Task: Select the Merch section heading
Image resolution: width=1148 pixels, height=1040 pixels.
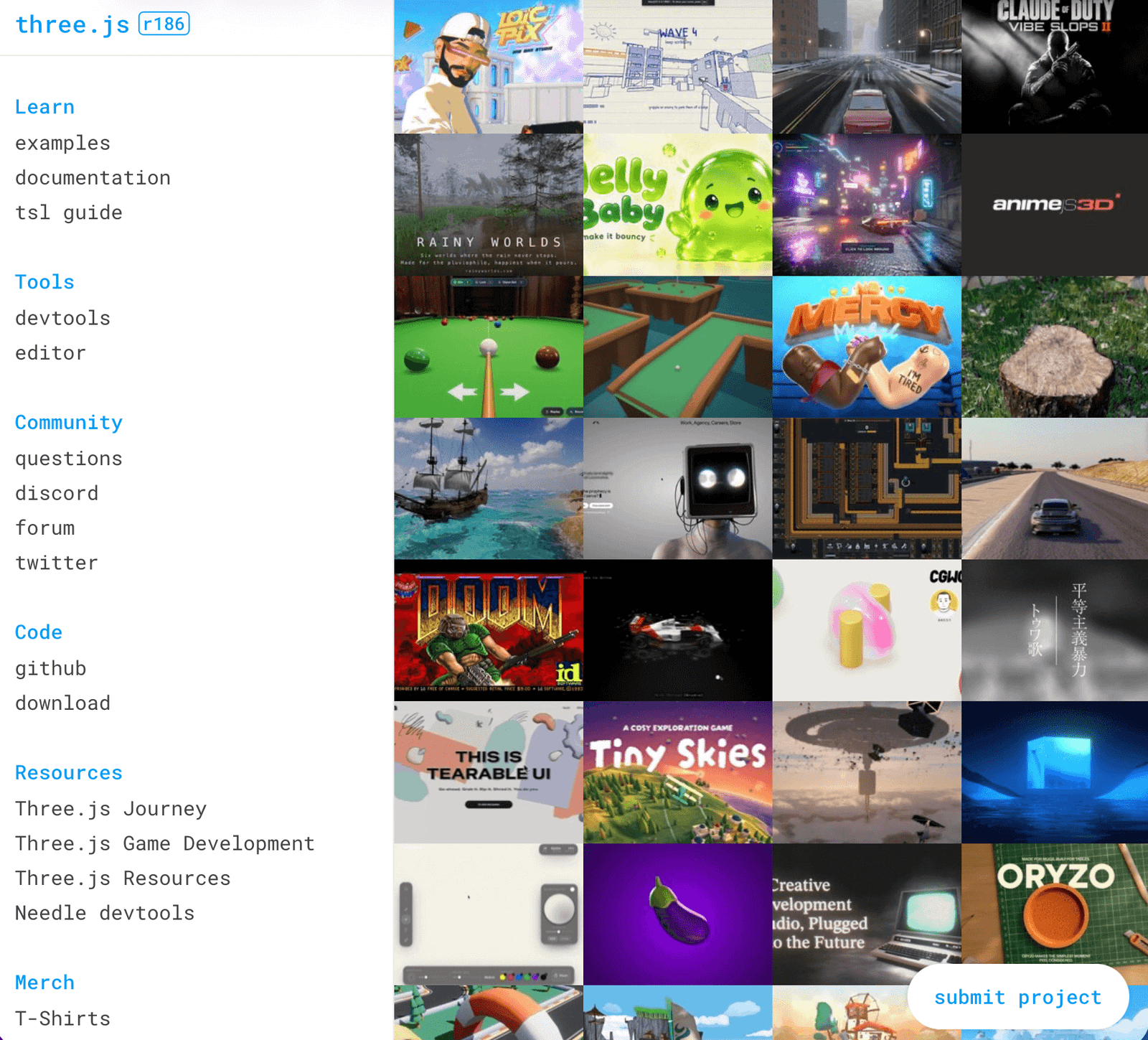Action: [45, 983]
